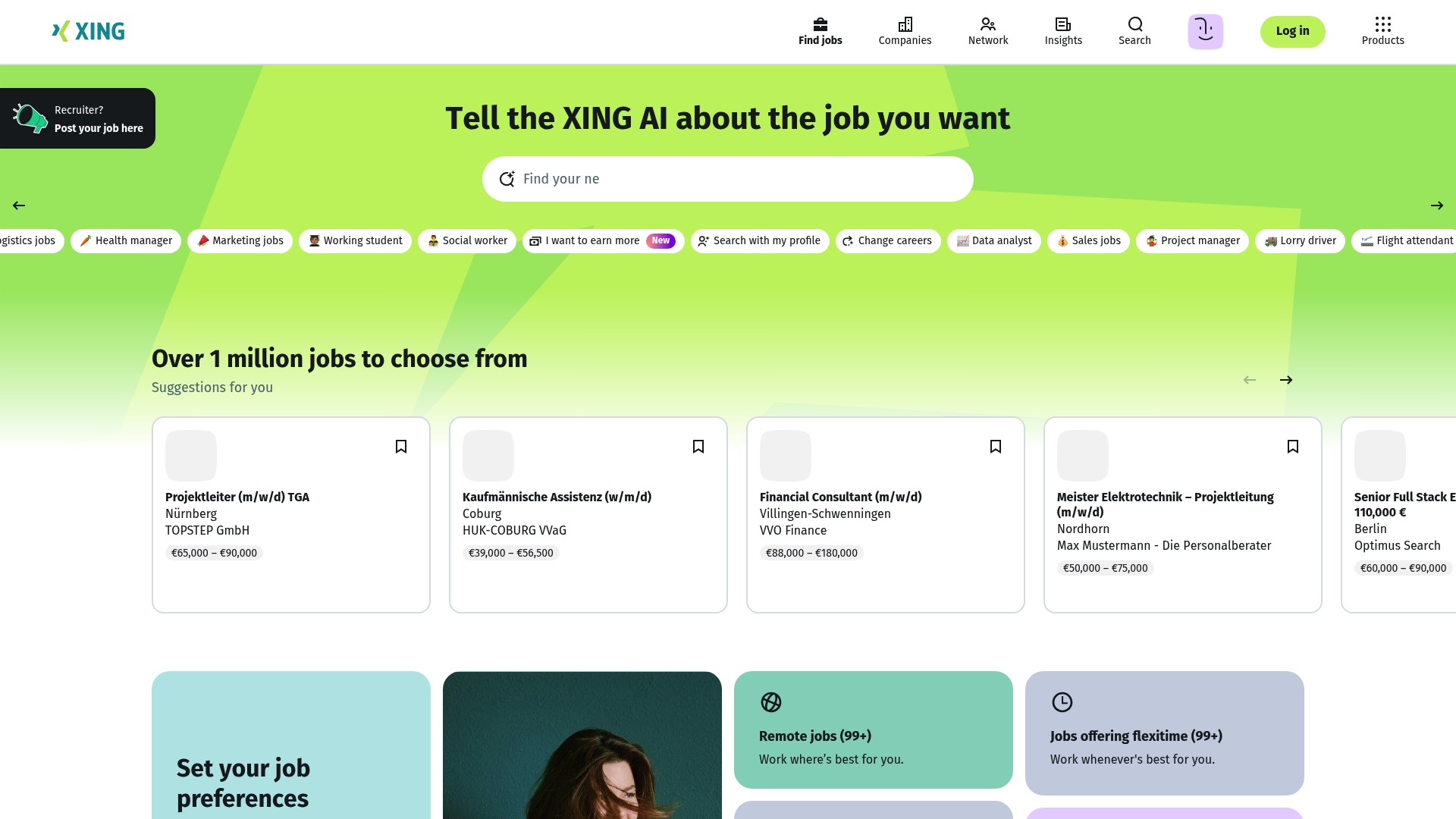Select the Search with my profile chip

tap(760, 241)
